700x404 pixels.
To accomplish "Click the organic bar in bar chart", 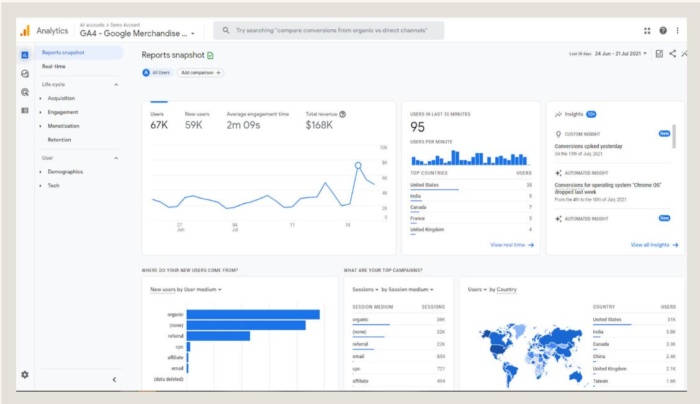I will [253, 315].
